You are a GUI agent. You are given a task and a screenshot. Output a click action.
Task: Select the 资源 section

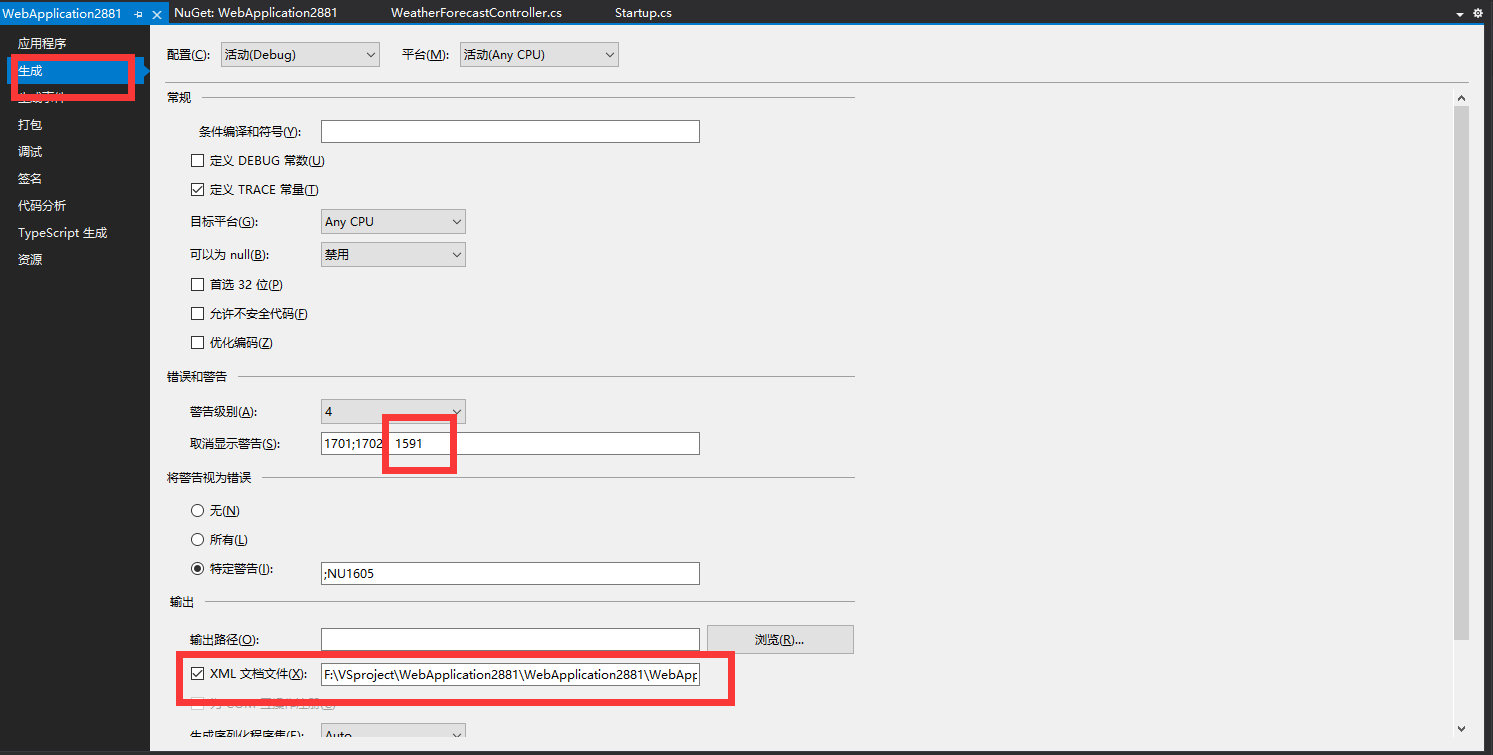pos(30,260)
